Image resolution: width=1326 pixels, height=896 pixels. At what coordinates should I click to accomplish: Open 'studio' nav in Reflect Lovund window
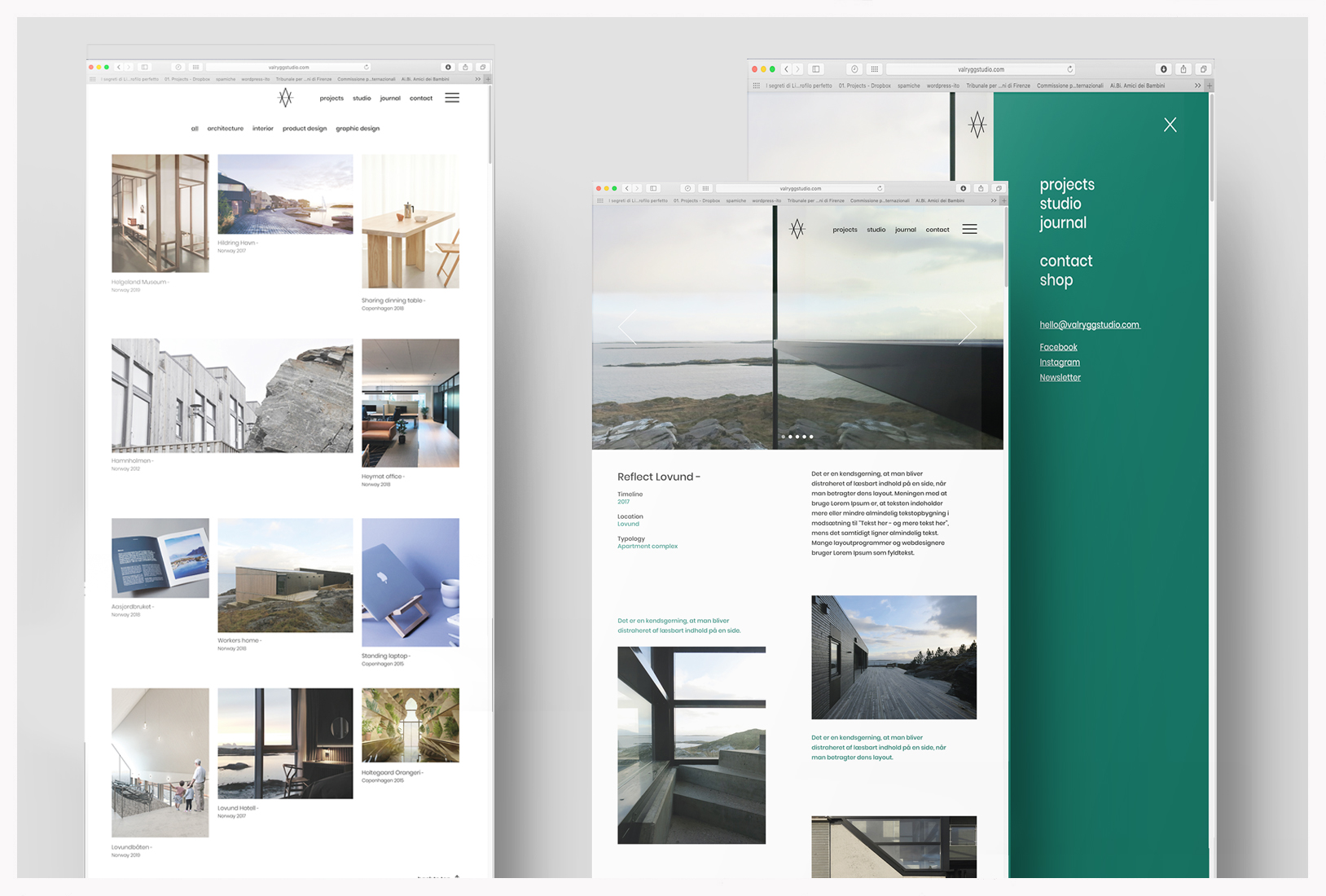[876, 230]
